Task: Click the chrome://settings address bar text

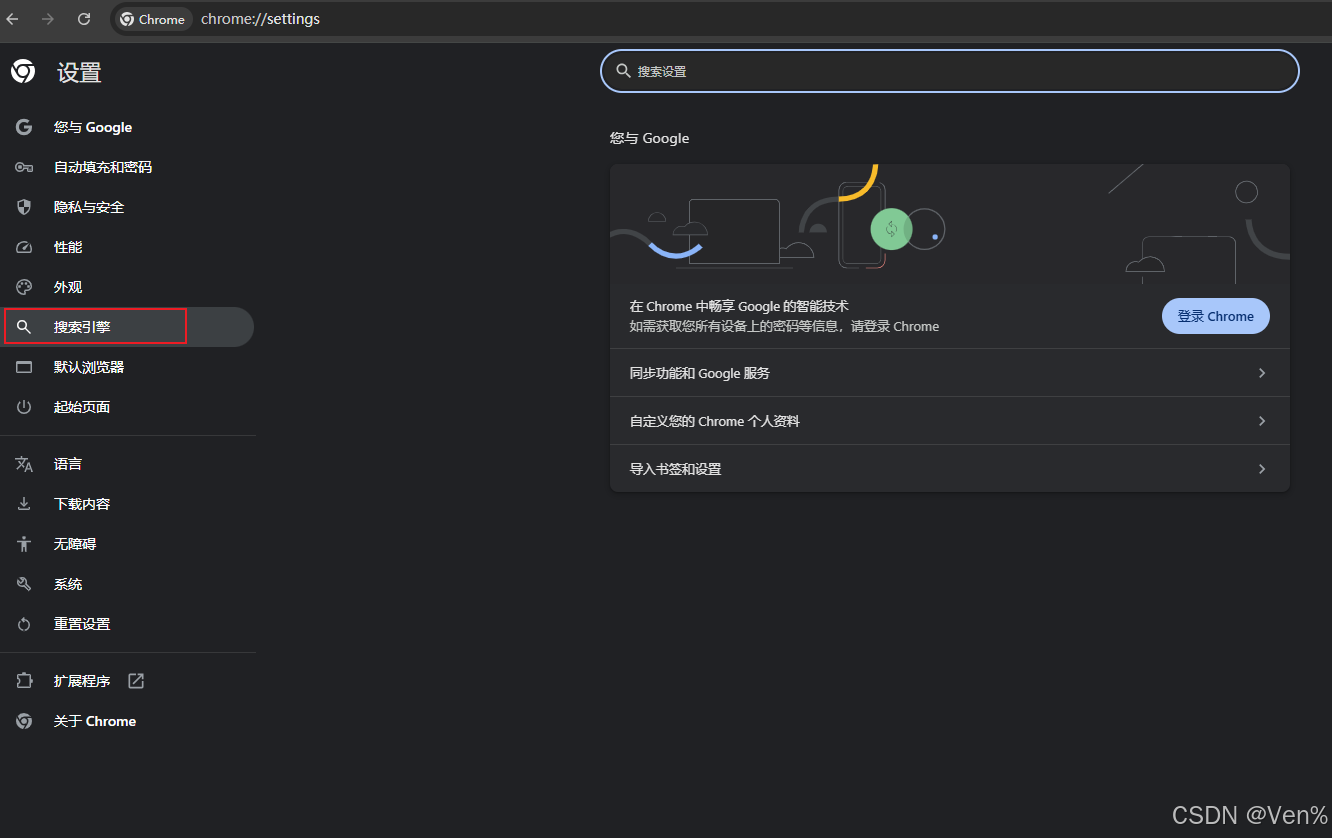Action: [x=260, y=19]
